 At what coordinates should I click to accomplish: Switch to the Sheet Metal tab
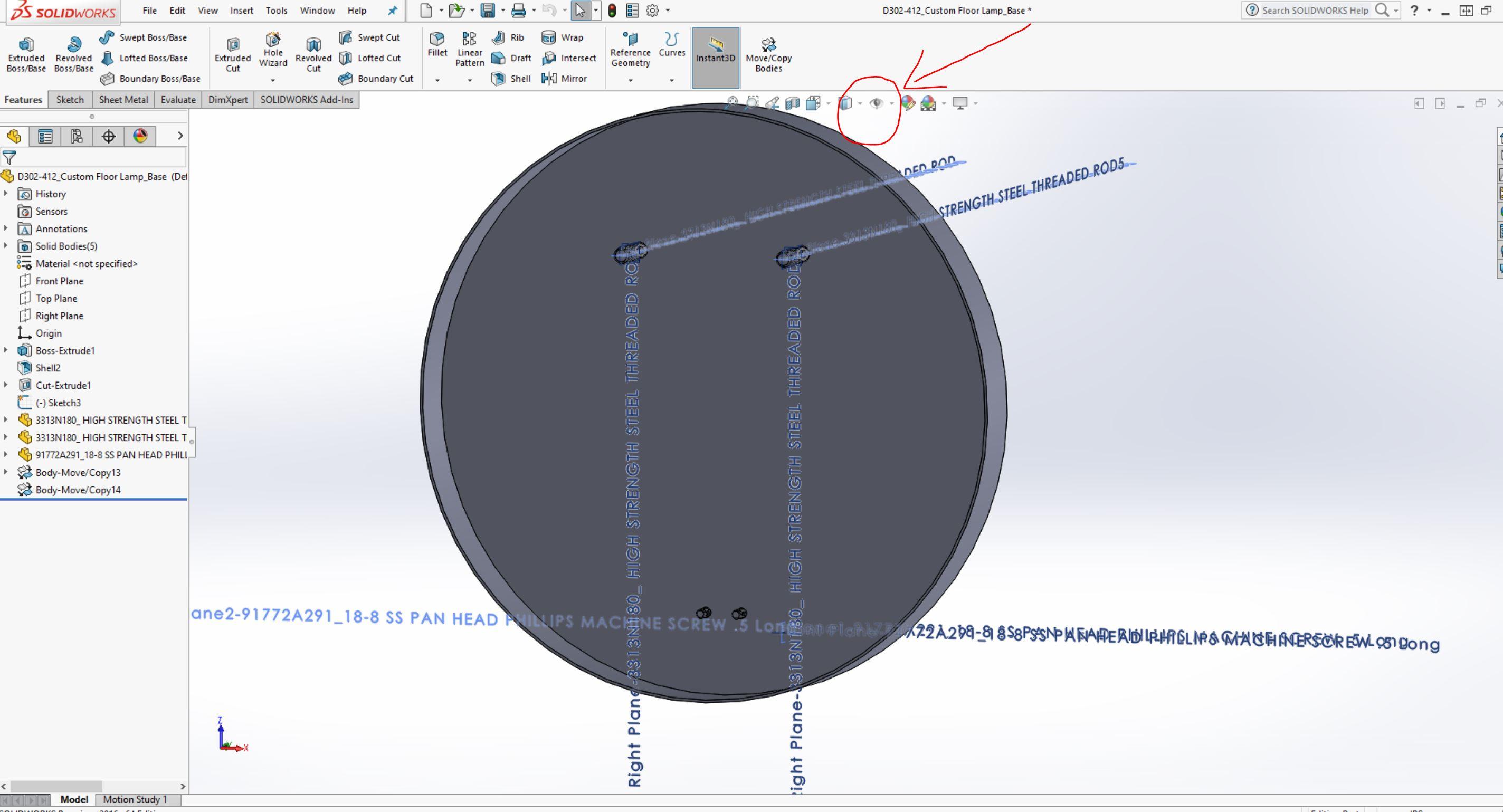123,100
